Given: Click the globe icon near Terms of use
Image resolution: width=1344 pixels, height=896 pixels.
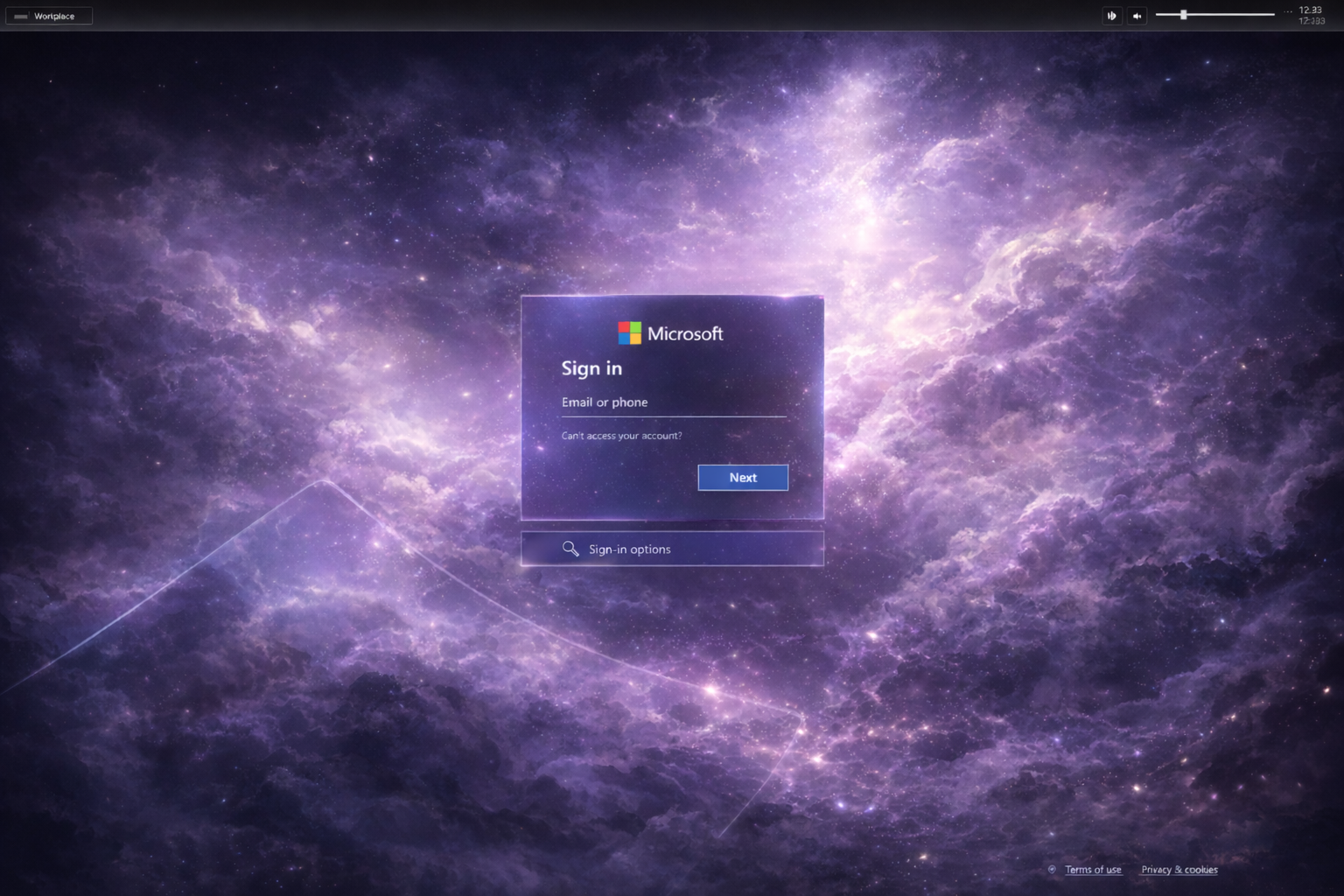Looking at the screenshot, I should tap(1051, 869).
